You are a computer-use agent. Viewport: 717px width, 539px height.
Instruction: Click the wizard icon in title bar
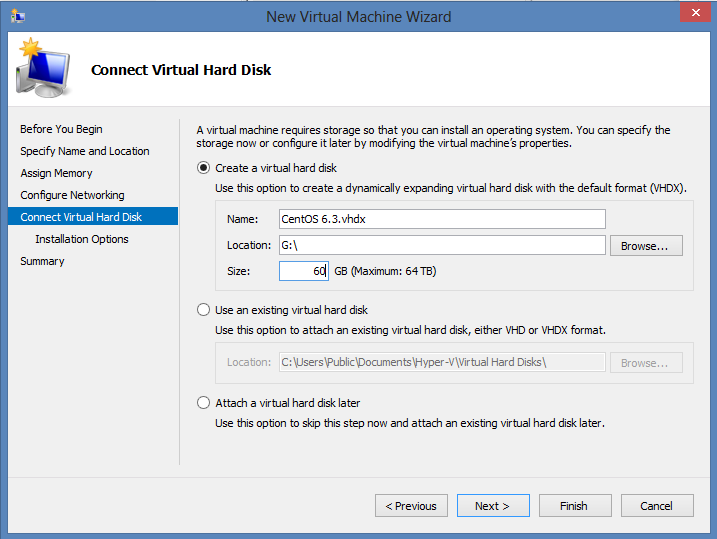pos(18,16)
